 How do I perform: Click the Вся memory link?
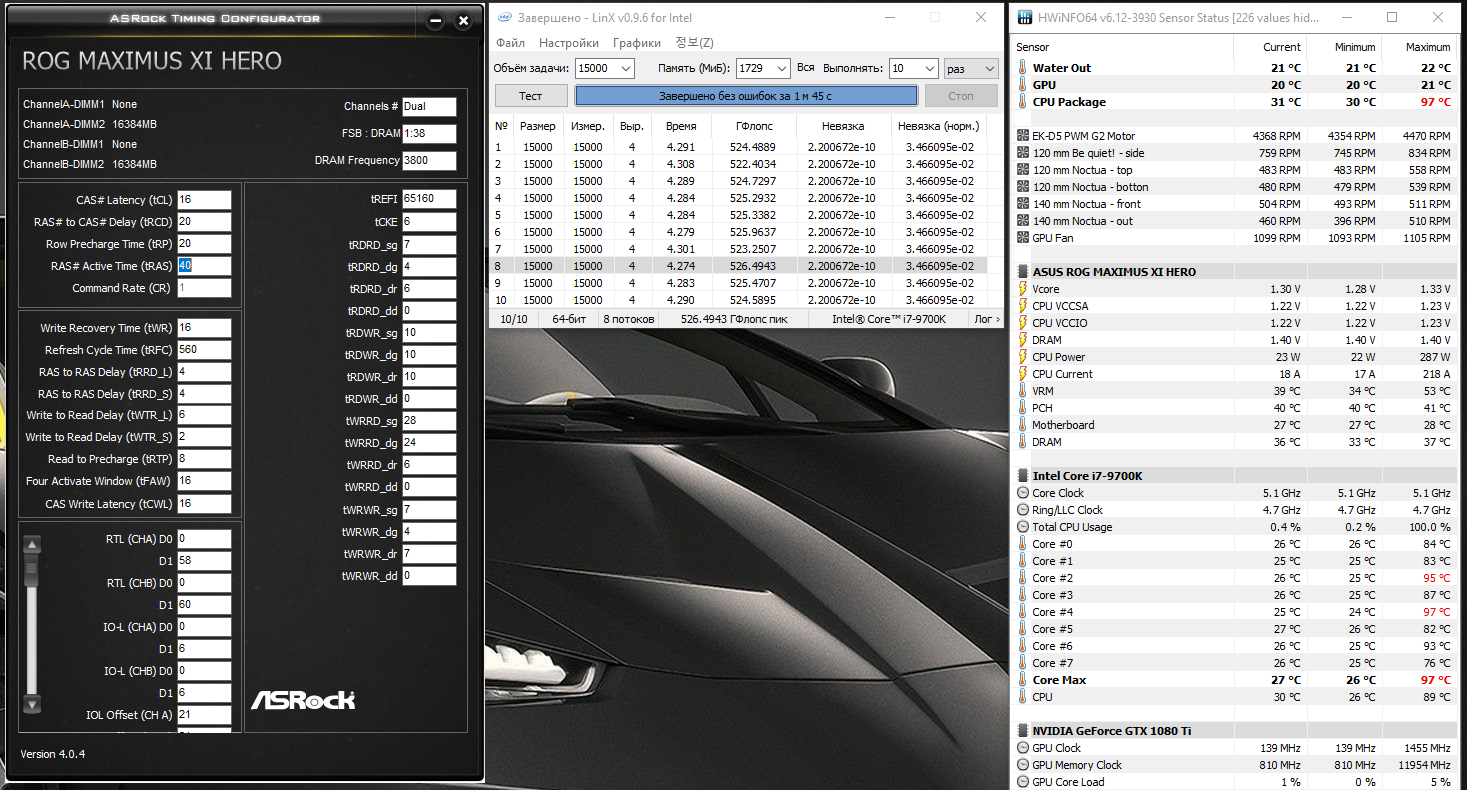[805, 68]
